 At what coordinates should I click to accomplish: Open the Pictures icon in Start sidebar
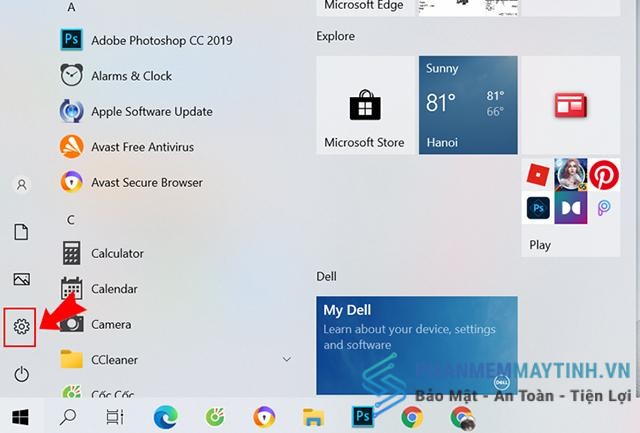[21, 280]
